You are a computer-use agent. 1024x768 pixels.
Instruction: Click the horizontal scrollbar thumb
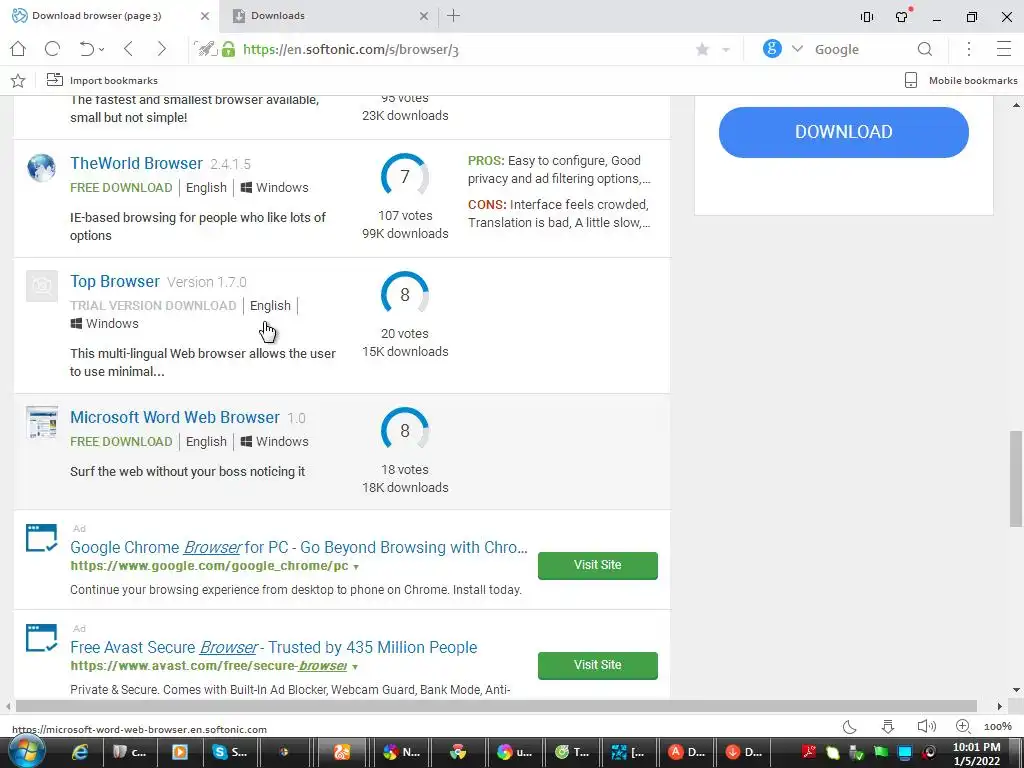(496, 706)
